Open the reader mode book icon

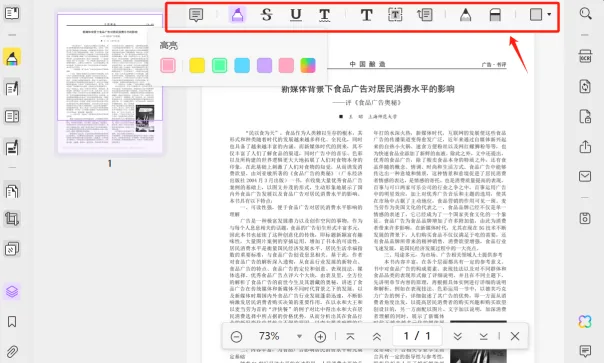[12, 13]
